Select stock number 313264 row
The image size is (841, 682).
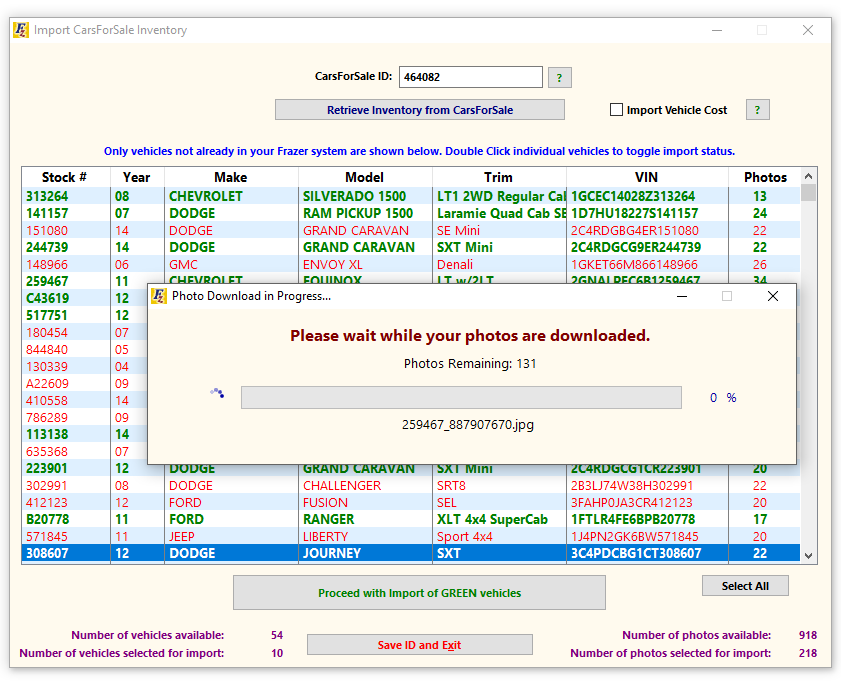(x=411, y=196)
